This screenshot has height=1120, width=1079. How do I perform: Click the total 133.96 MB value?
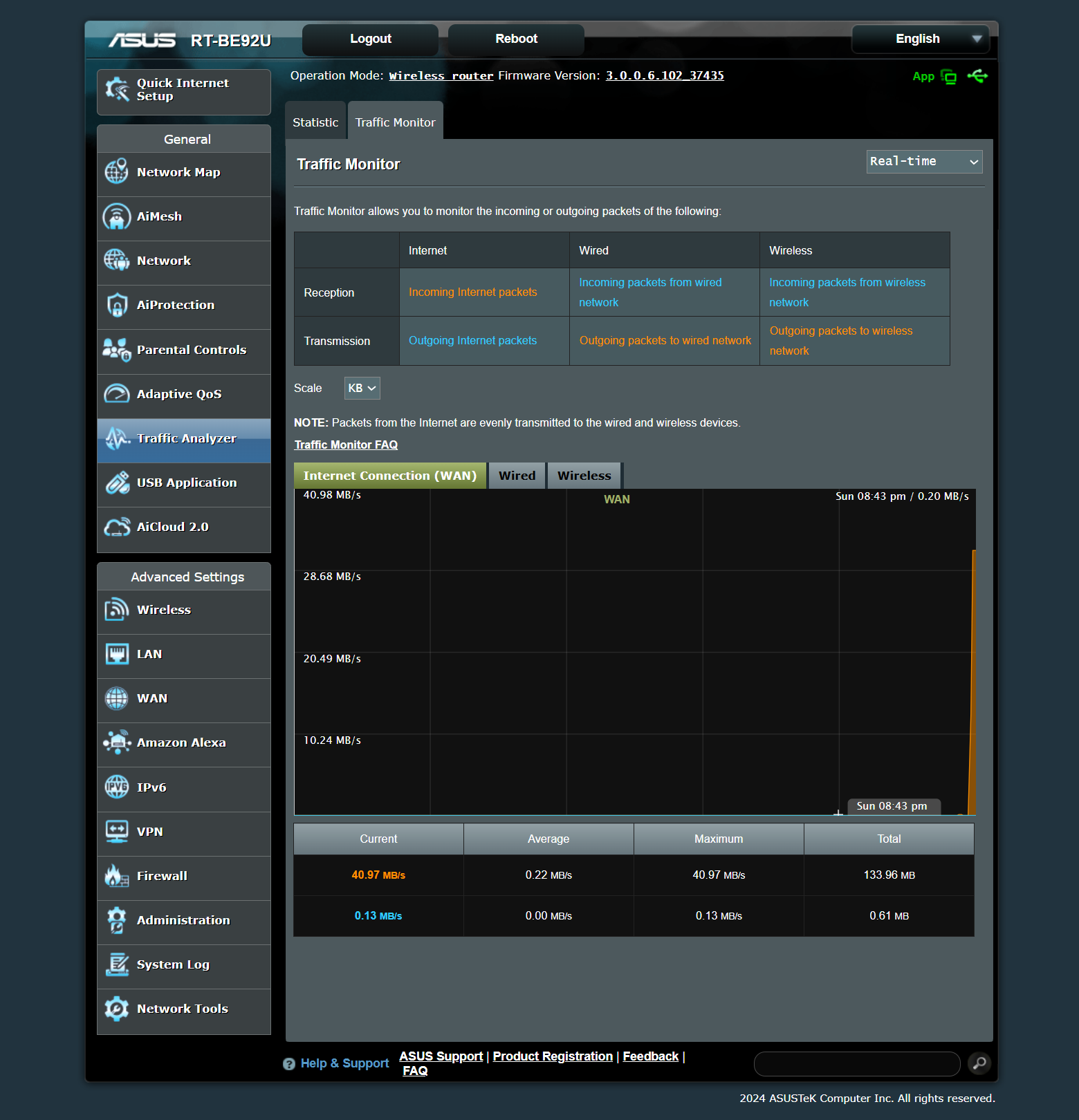click(x=889, y=875)
